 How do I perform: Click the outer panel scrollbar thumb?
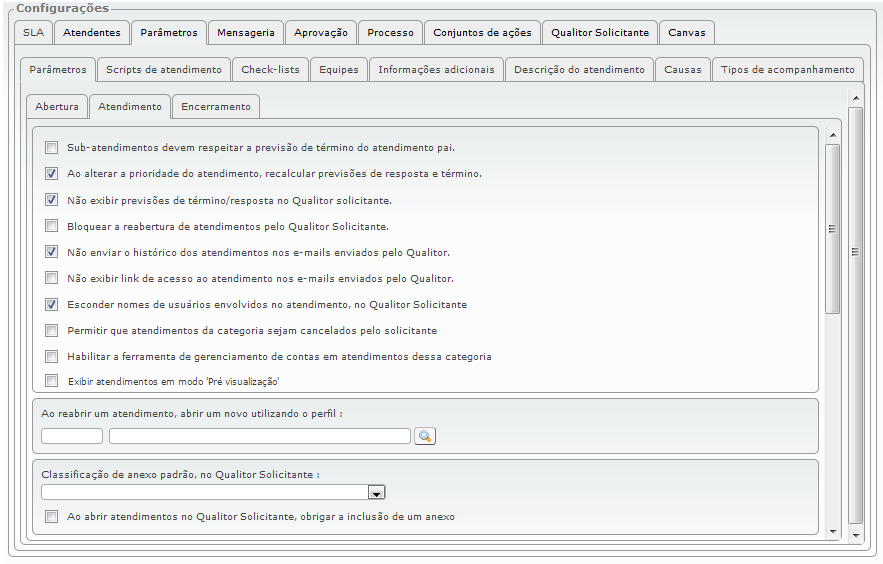click(x=856, y=315)
